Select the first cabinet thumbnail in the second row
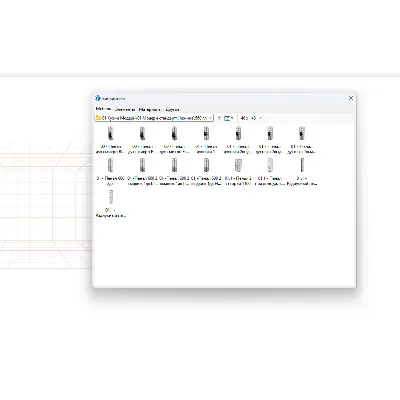The image size is (400, 400). coord(110,165)
